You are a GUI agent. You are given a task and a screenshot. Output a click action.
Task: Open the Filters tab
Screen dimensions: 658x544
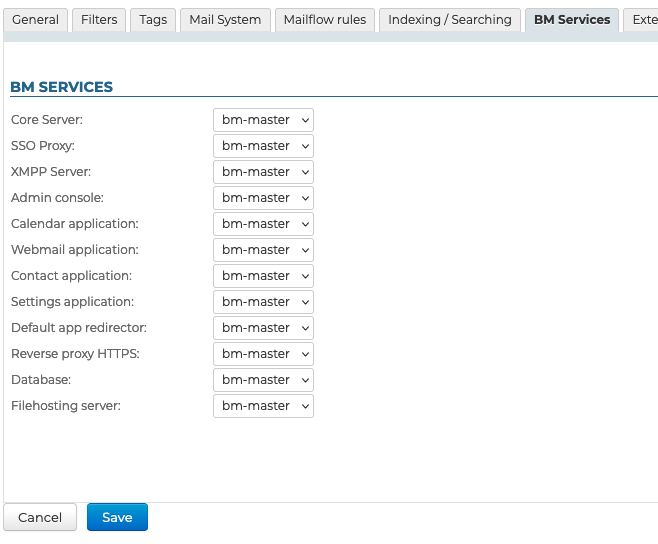tap(99, 20)
